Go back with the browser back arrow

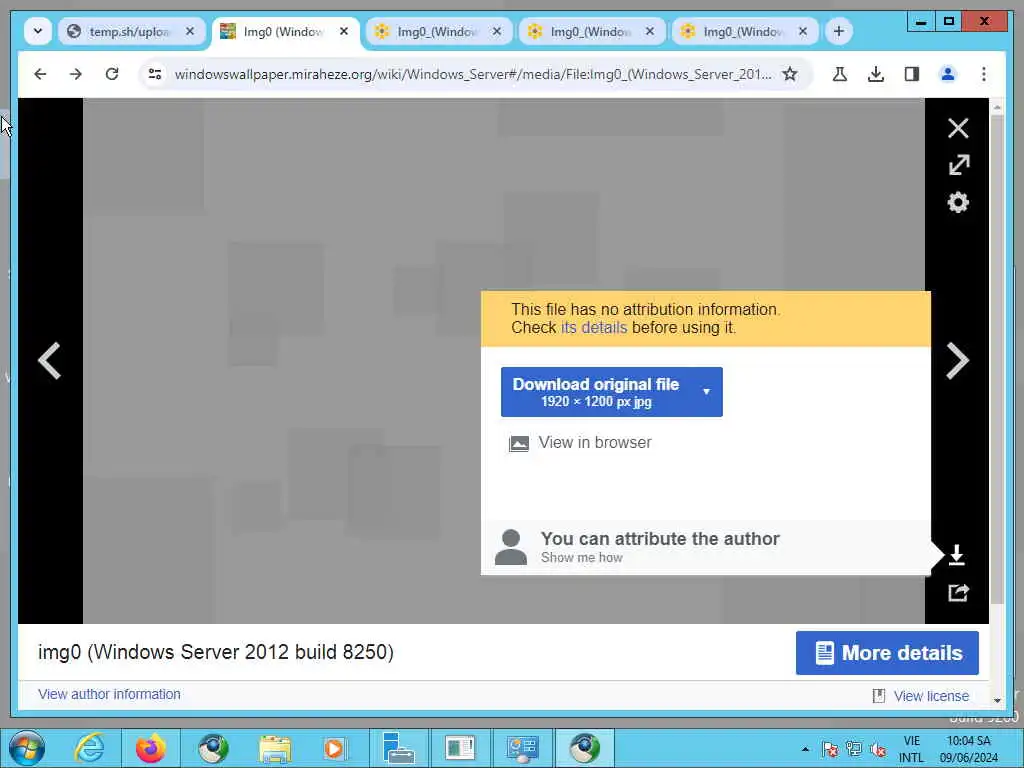click(x=40, y=74)
